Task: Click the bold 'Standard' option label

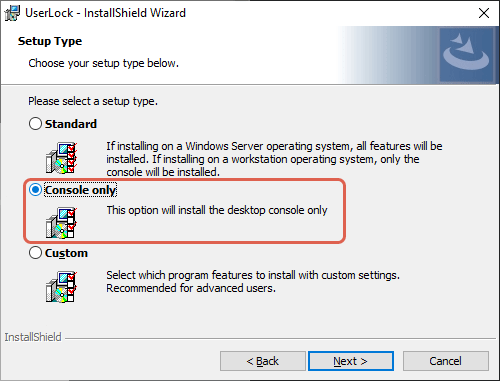Action: 71,124
